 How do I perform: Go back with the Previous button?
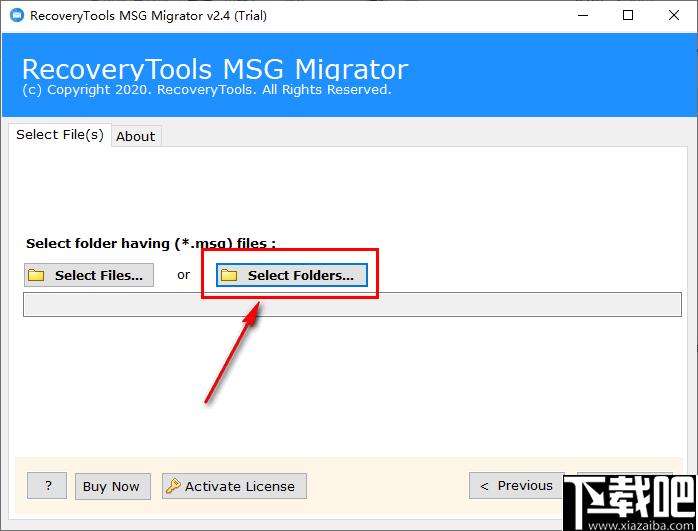[x=516, y=486]
